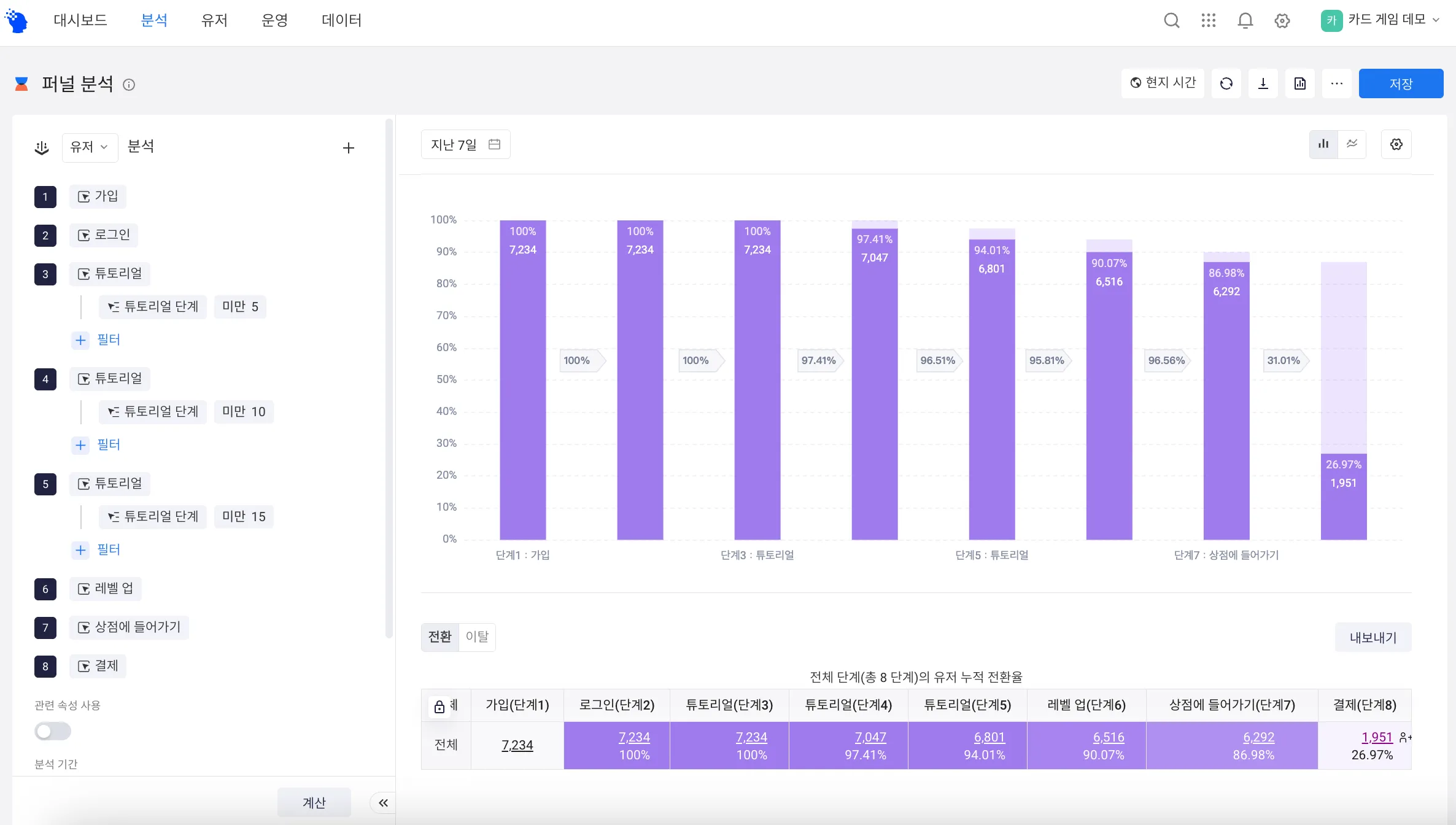Open the report file icon beside download
1456x825 pixels.
click(1300, 83)
